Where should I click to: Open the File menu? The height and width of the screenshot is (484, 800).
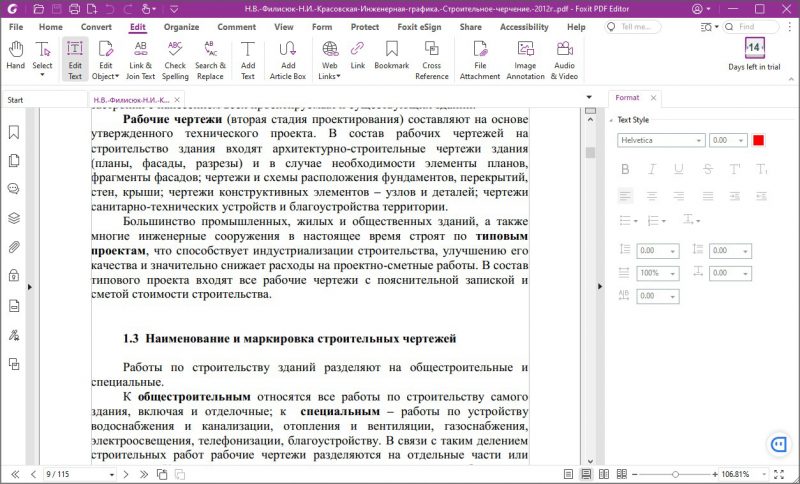tap(16, 27)
